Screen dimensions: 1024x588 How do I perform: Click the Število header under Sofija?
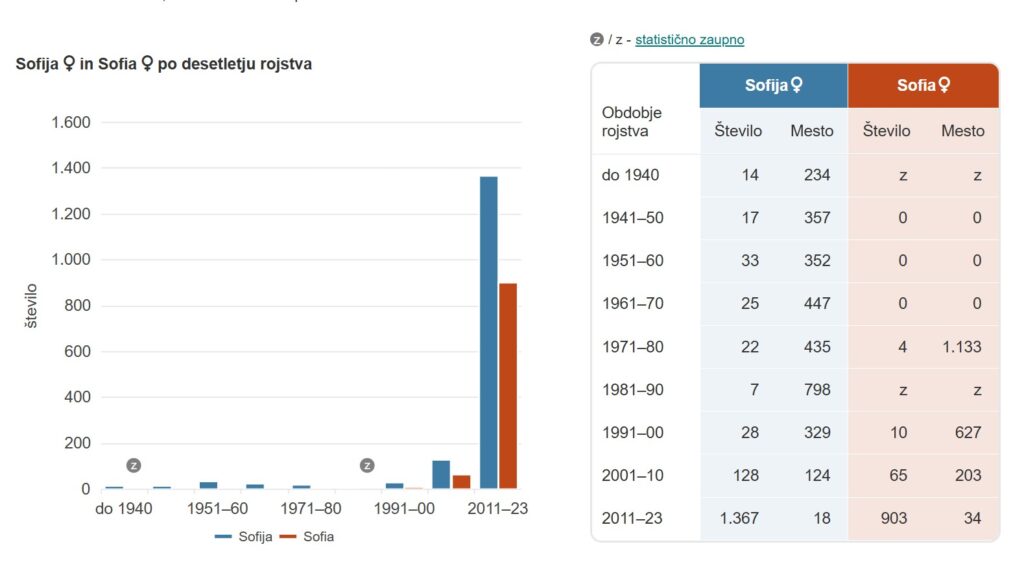(x=738, y=131)
